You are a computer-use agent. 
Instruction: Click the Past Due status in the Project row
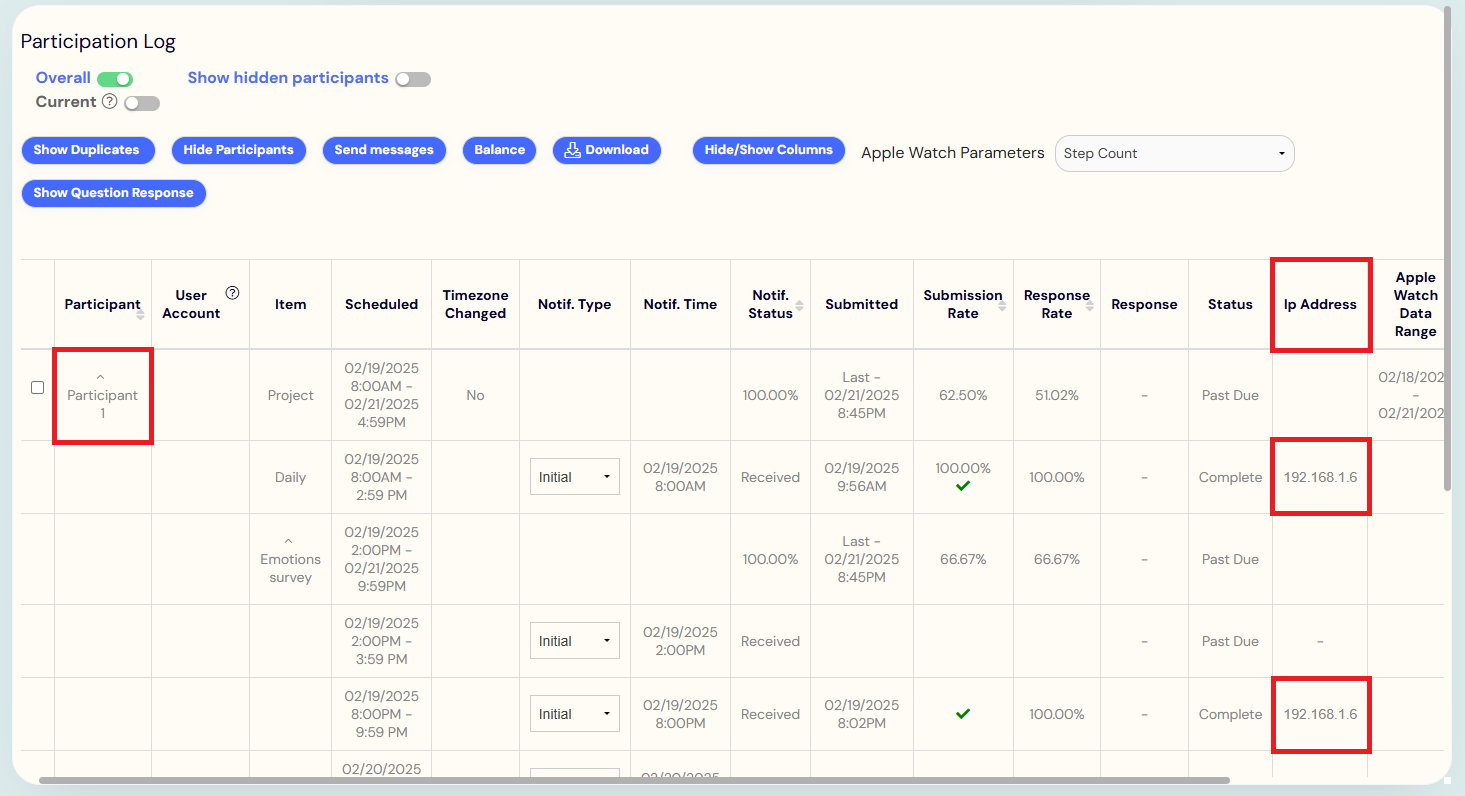(1230, 395)
